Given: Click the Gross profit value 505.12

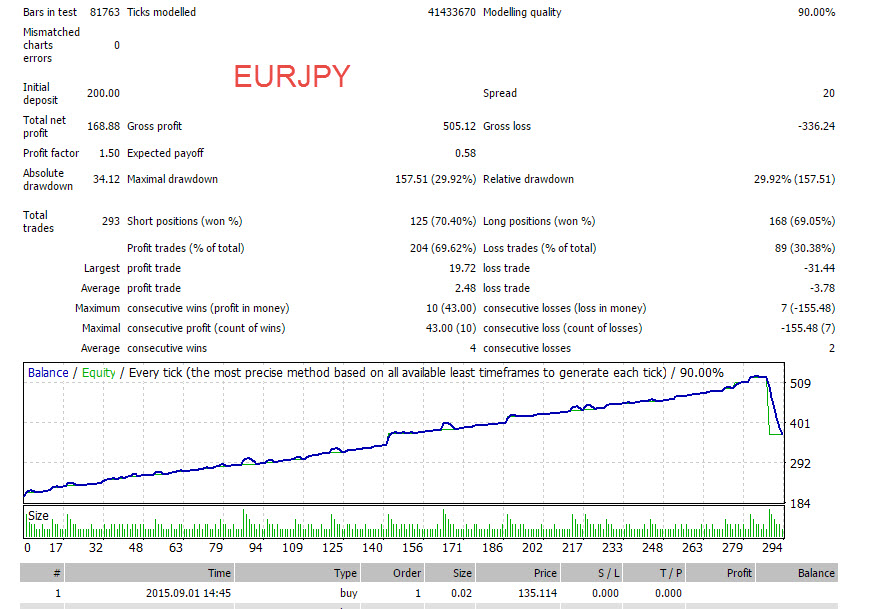Looking at the screenshot, I should [459, 126].
